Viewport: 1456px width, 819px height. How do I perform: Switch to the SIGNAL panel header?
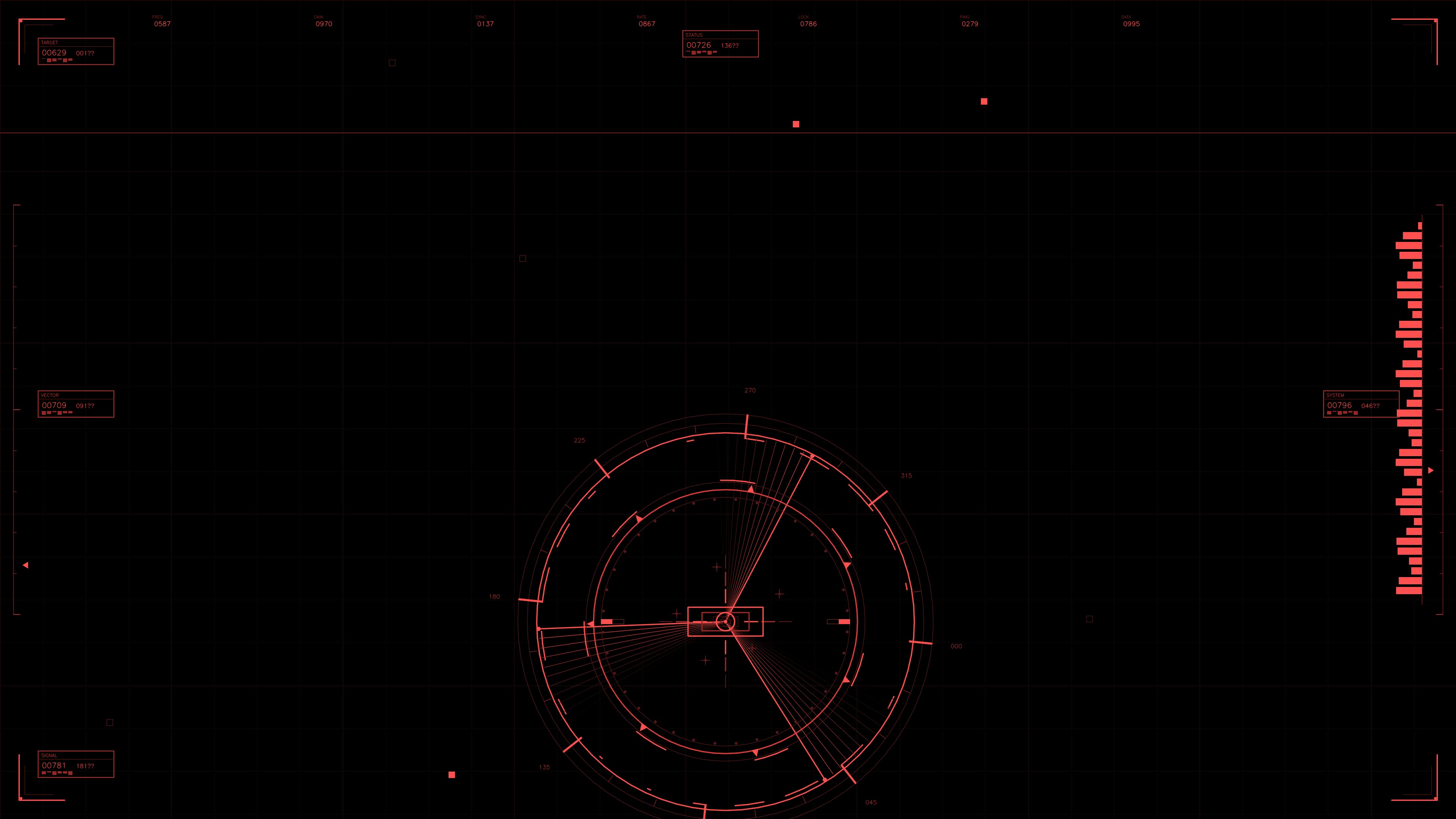50,756
